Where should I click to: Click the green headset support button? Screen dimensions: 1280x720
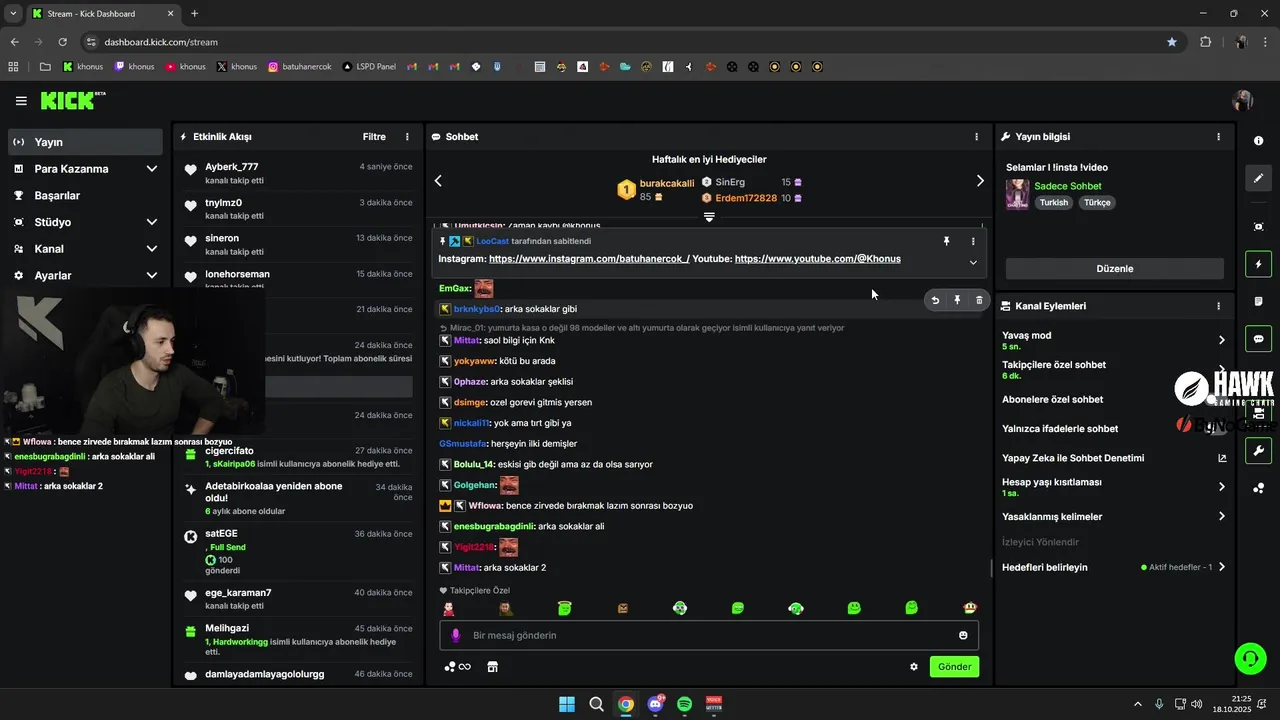pos(1250,658)
